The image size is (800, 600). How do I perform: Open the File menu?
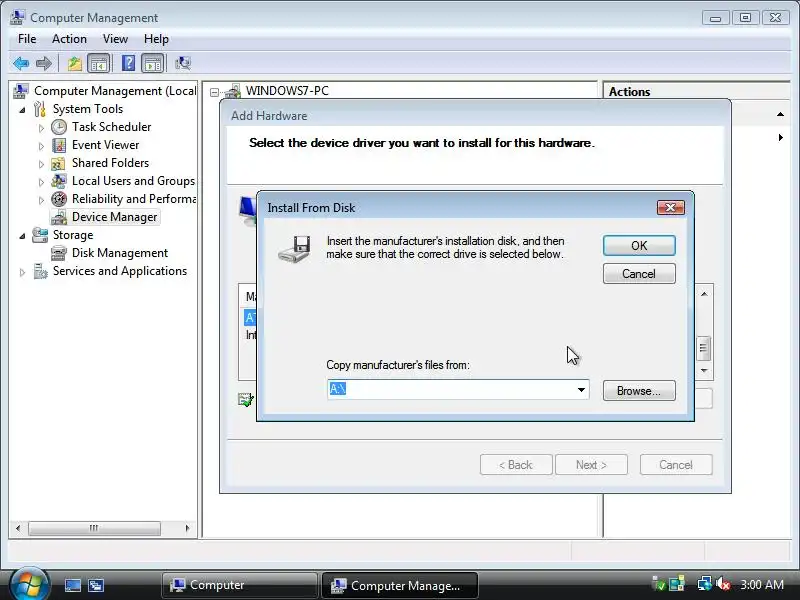click(27, 39)
